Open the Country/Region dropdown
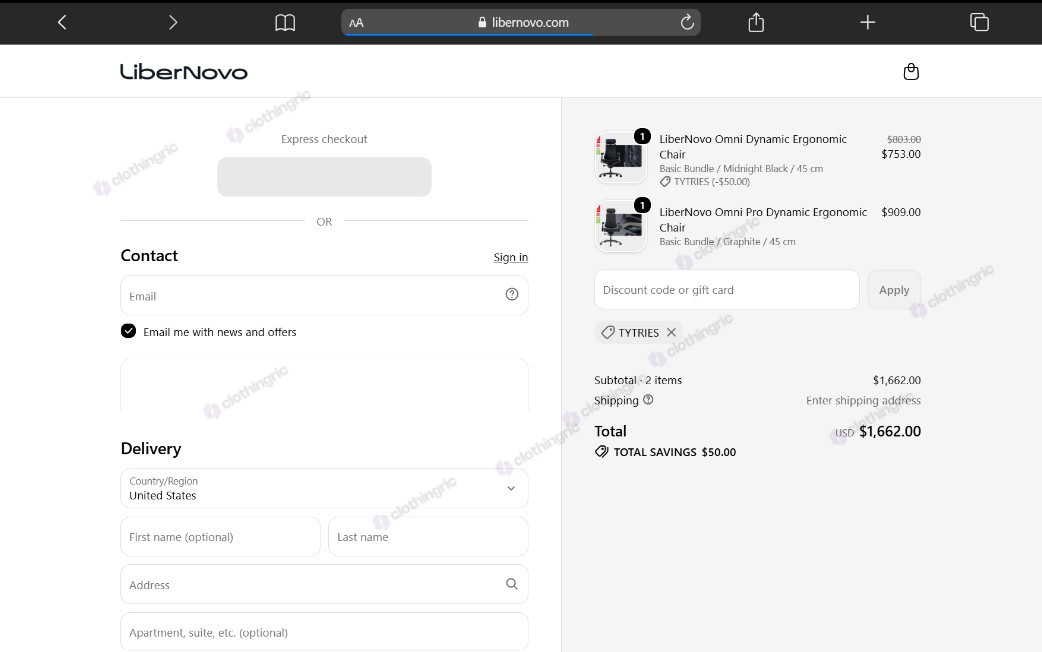 (324, 489)
